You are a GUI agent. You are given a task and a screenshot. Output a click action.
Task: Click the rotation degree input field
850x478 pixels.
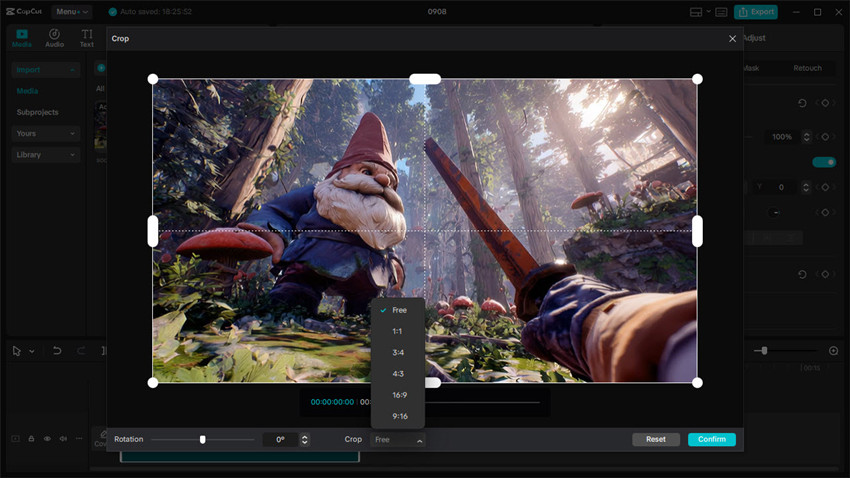pos(280,440)
